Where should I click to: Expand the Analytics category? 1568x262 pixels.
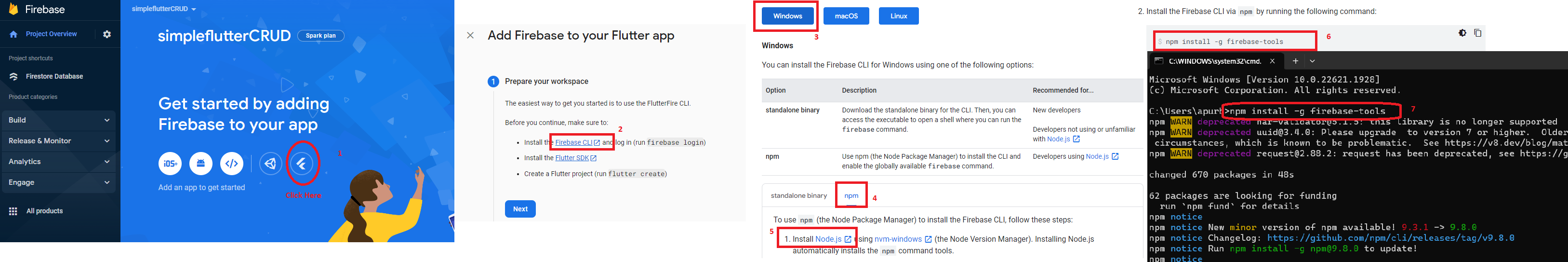58,162
